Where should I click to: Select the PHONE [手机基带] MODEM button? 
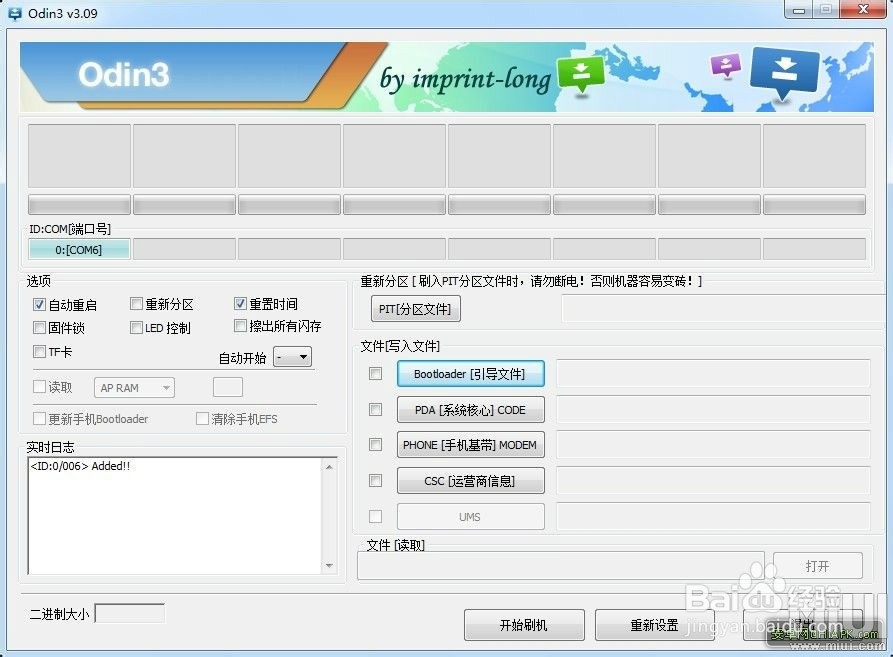(470, 445)
